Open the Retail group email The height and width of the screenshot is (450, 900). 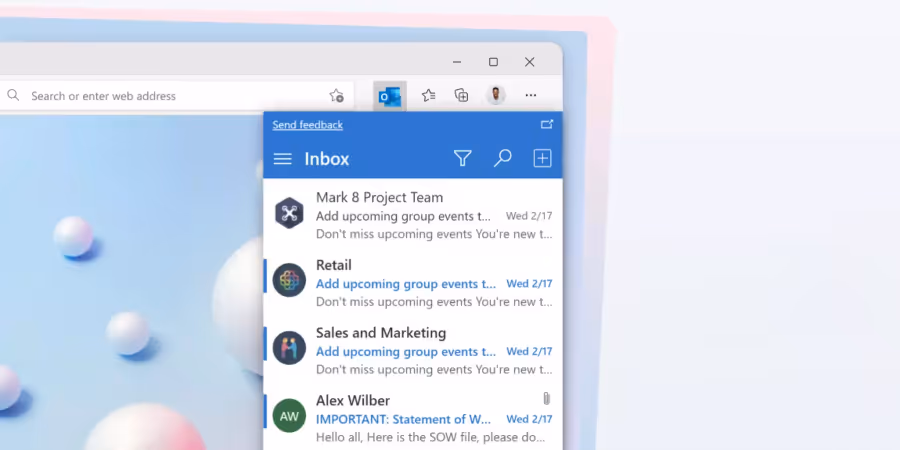[x=413, y=283]
